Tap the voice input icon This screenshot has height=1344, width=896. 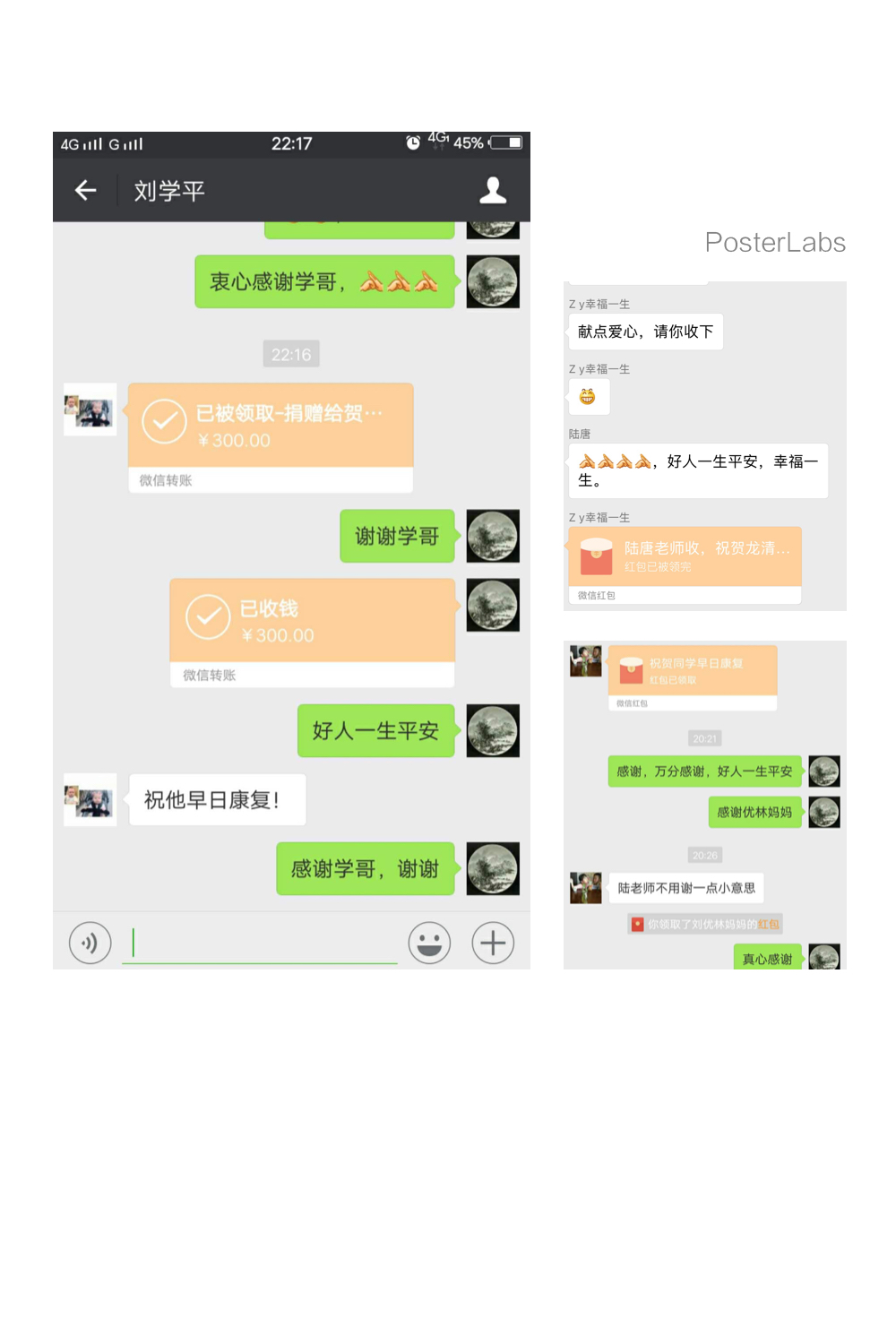90,943
